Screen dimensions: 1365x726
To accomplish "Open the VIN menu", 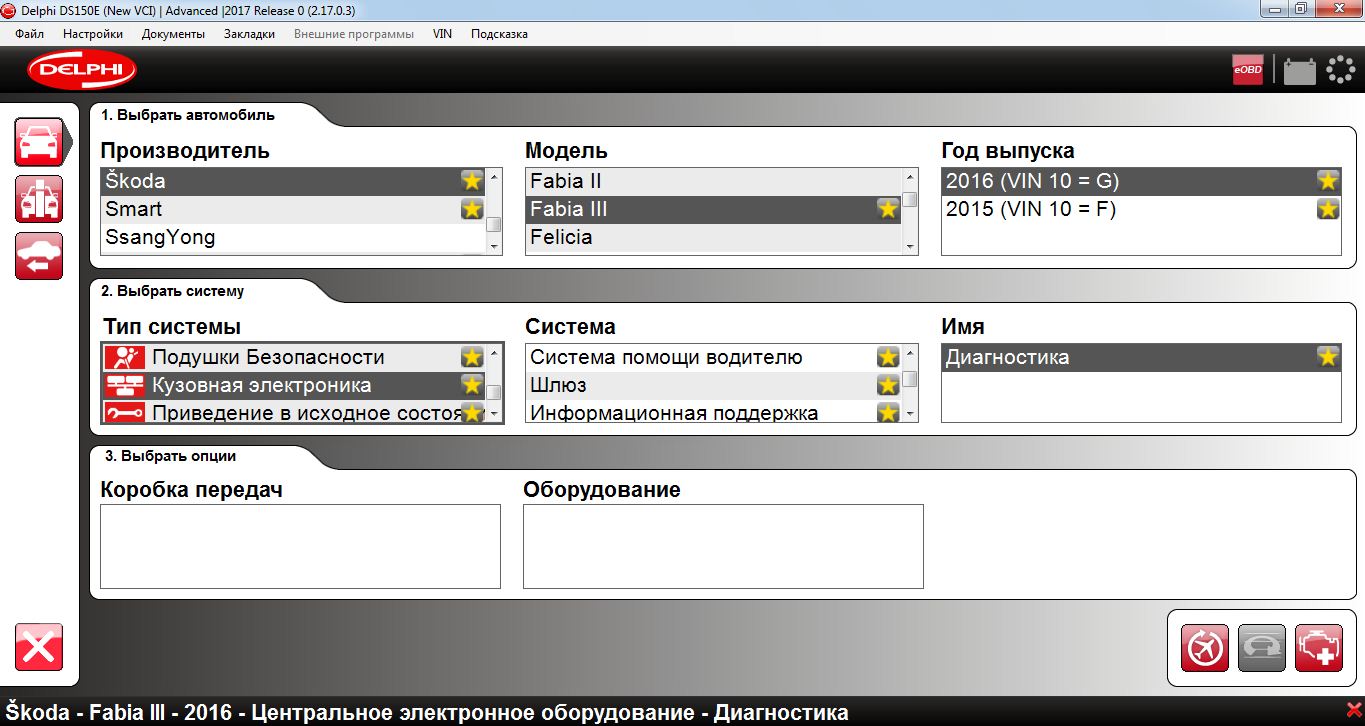I will coord(442,34).
